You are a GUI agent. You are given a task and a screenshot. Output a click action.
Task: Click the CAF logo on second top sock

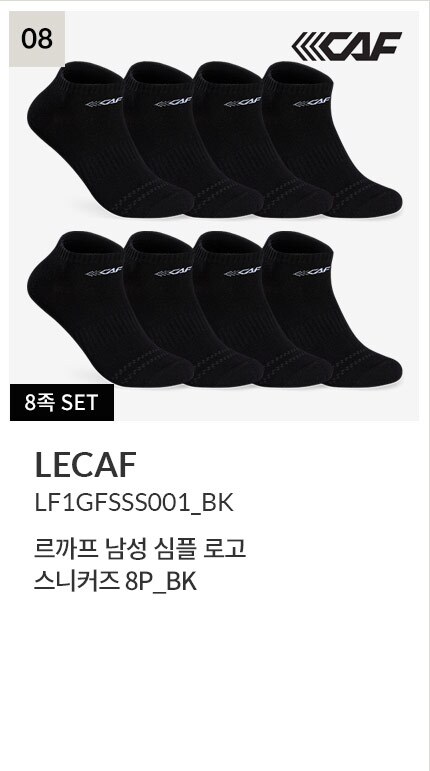point(173,102)
